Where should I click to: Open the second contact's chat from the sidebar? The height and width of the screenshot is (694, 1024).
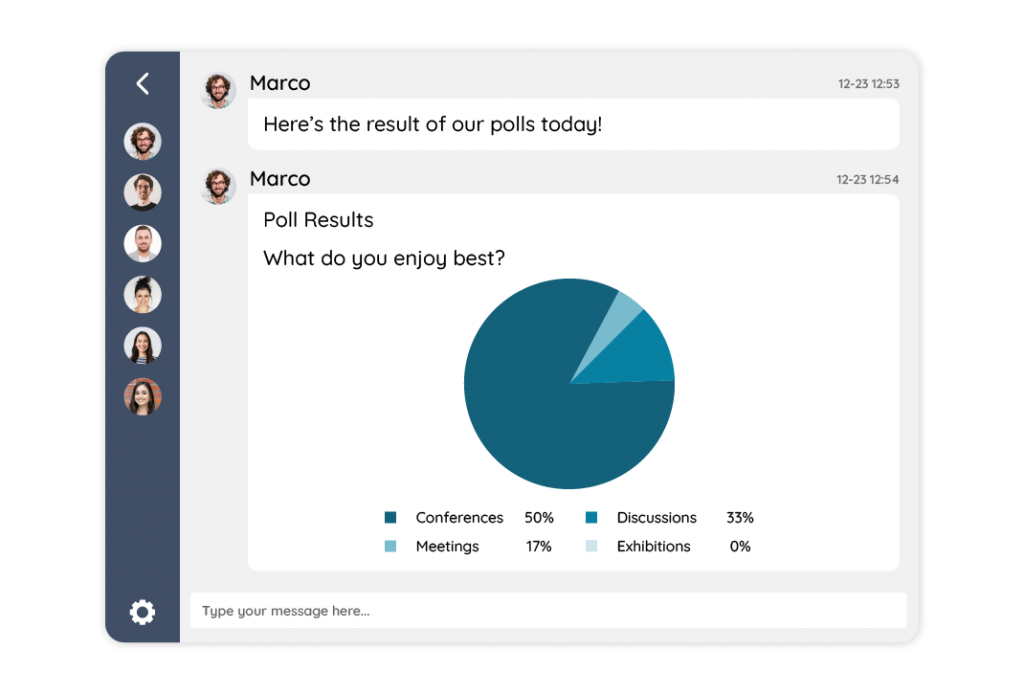(142, 192)
